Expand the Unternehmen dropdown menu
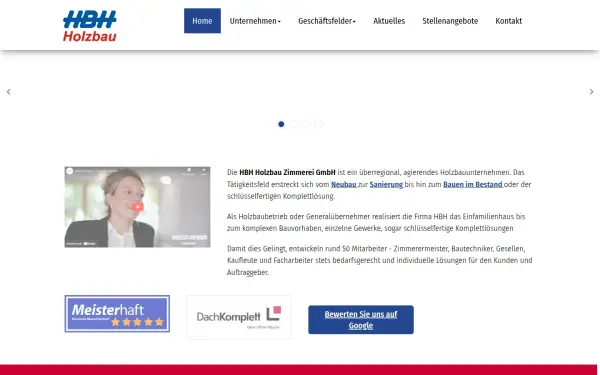 pyautogui.click(x=255, y=21)
